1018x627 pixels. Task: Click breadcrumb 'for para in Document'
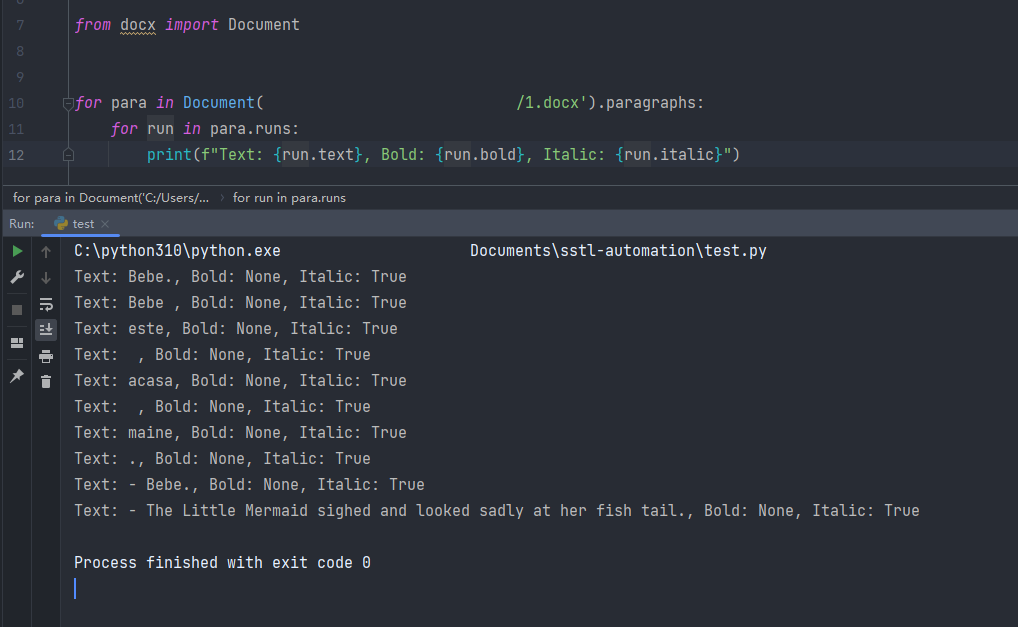tap(111, 198)
